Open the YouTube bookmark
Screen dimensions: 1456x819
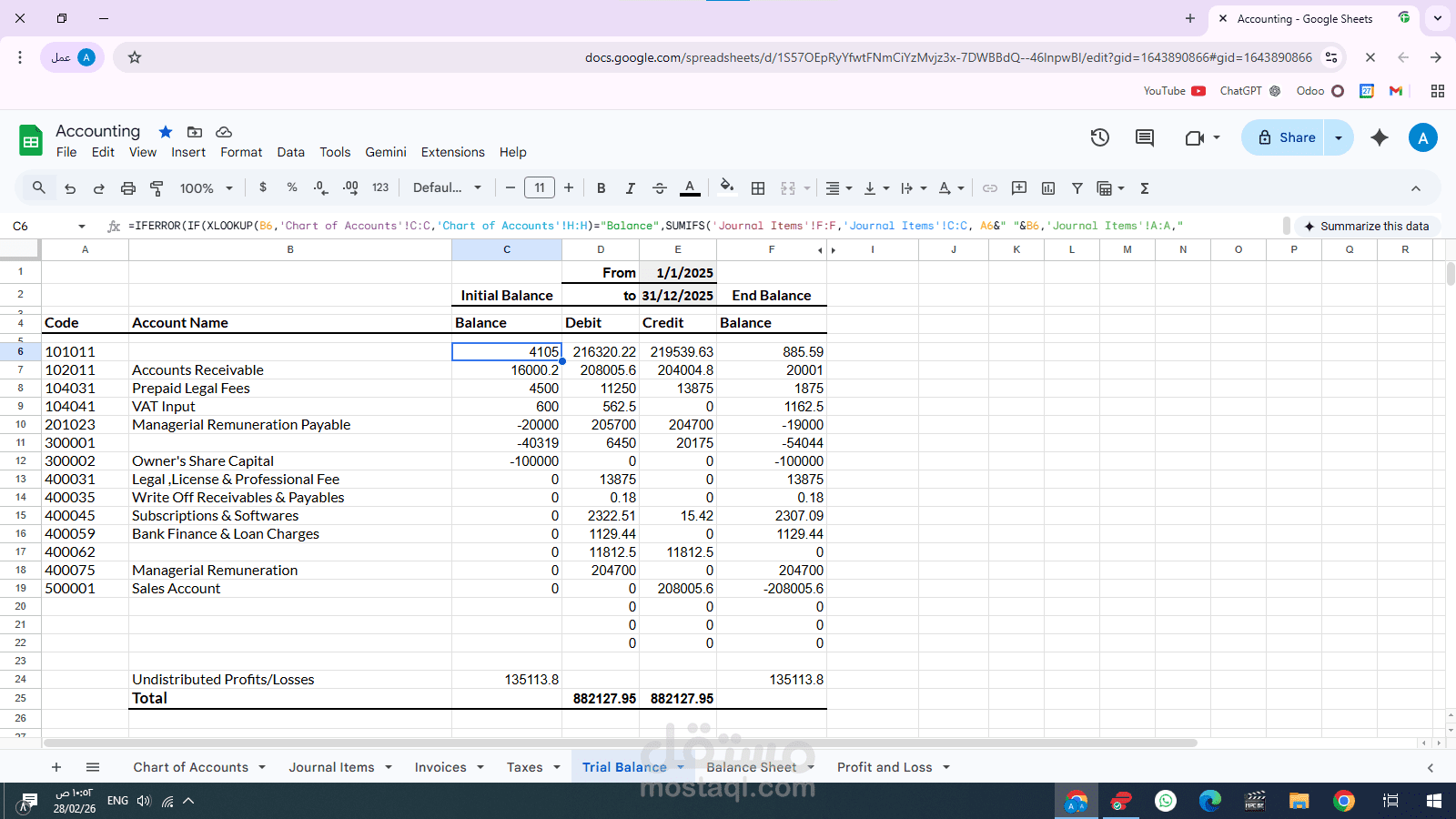pos(1174,91)
